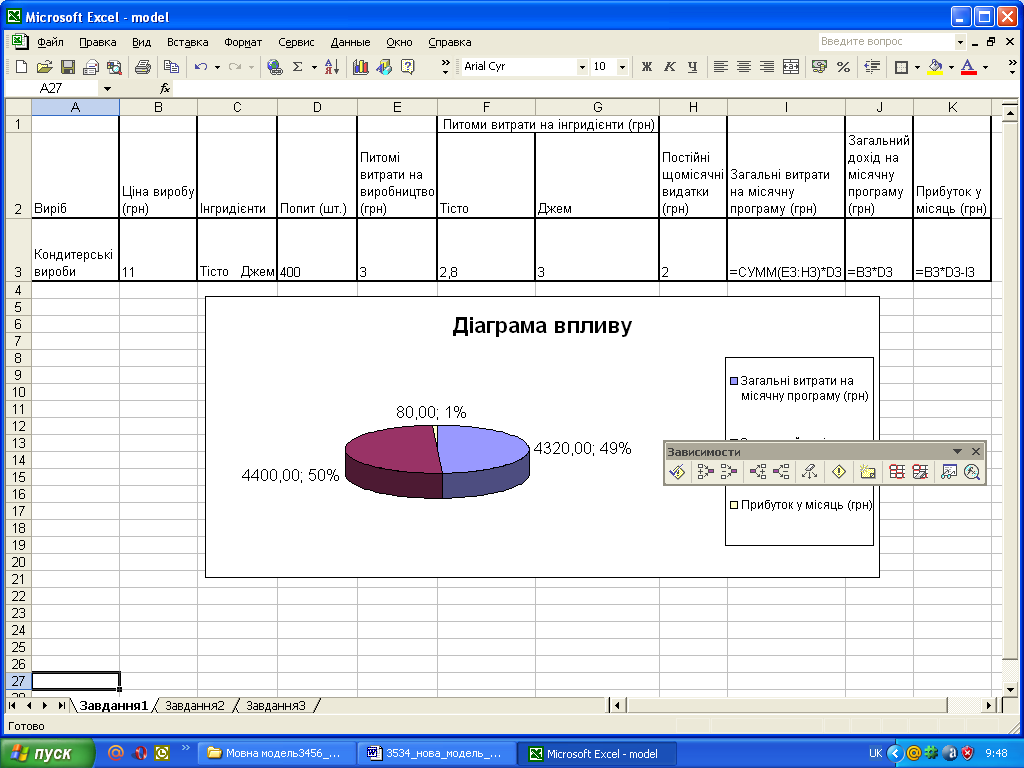Open a file via the folder icon
This screenshot has height=768, width=1024.
(x=44, y=67)
